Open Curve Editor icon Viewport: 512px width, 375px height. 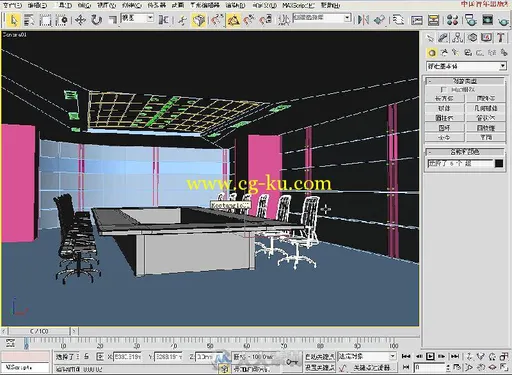[x=417, y=20]
